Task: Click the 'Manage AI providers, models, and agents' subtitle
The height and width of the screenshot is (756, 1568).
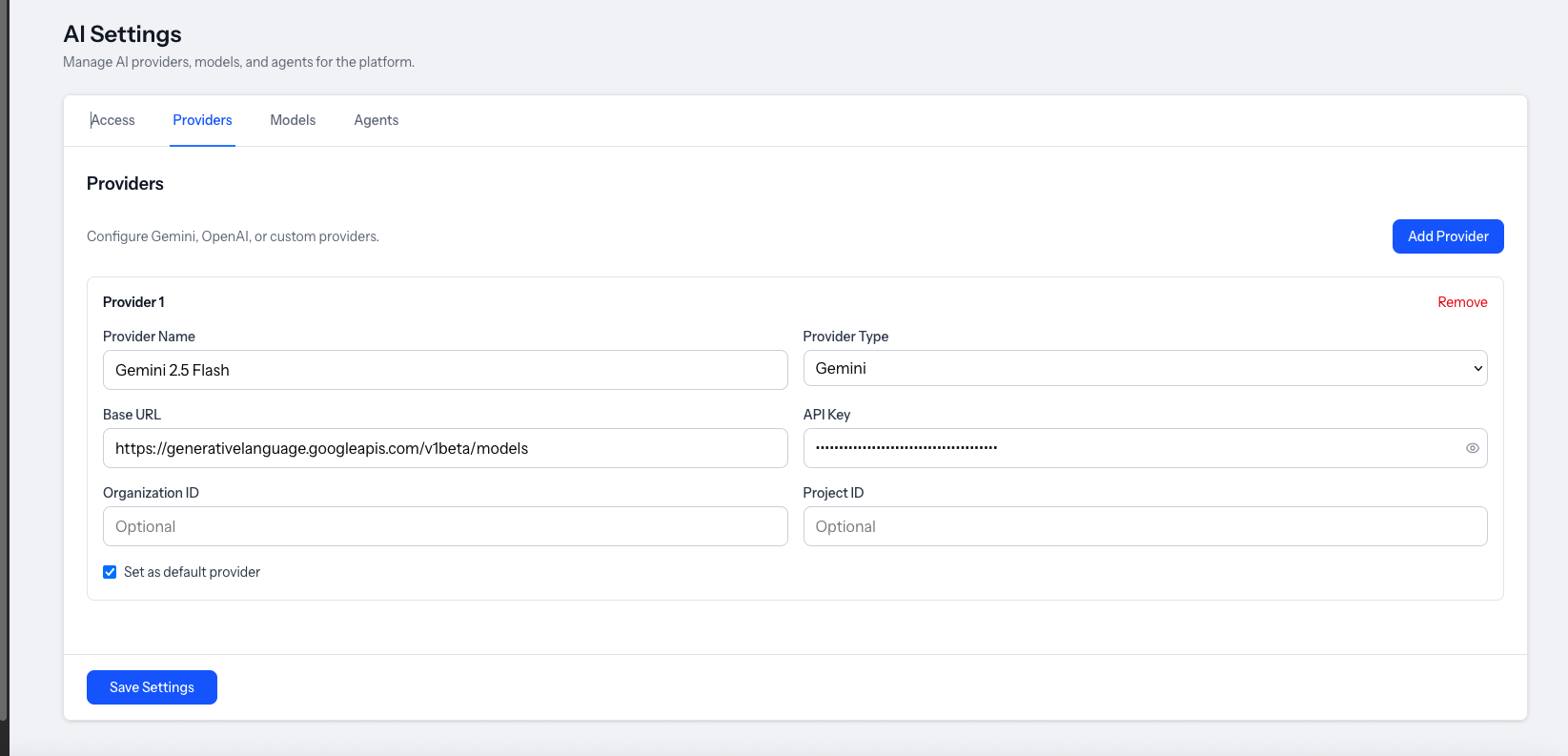Action: pos(238,62)
